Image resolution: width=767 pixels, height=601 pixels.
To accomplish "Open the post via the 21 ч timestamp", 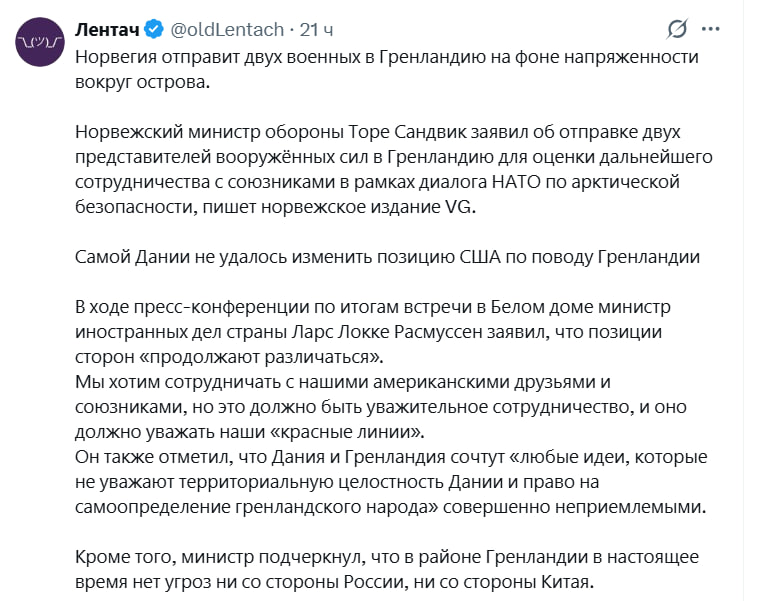I will [316, 28].
